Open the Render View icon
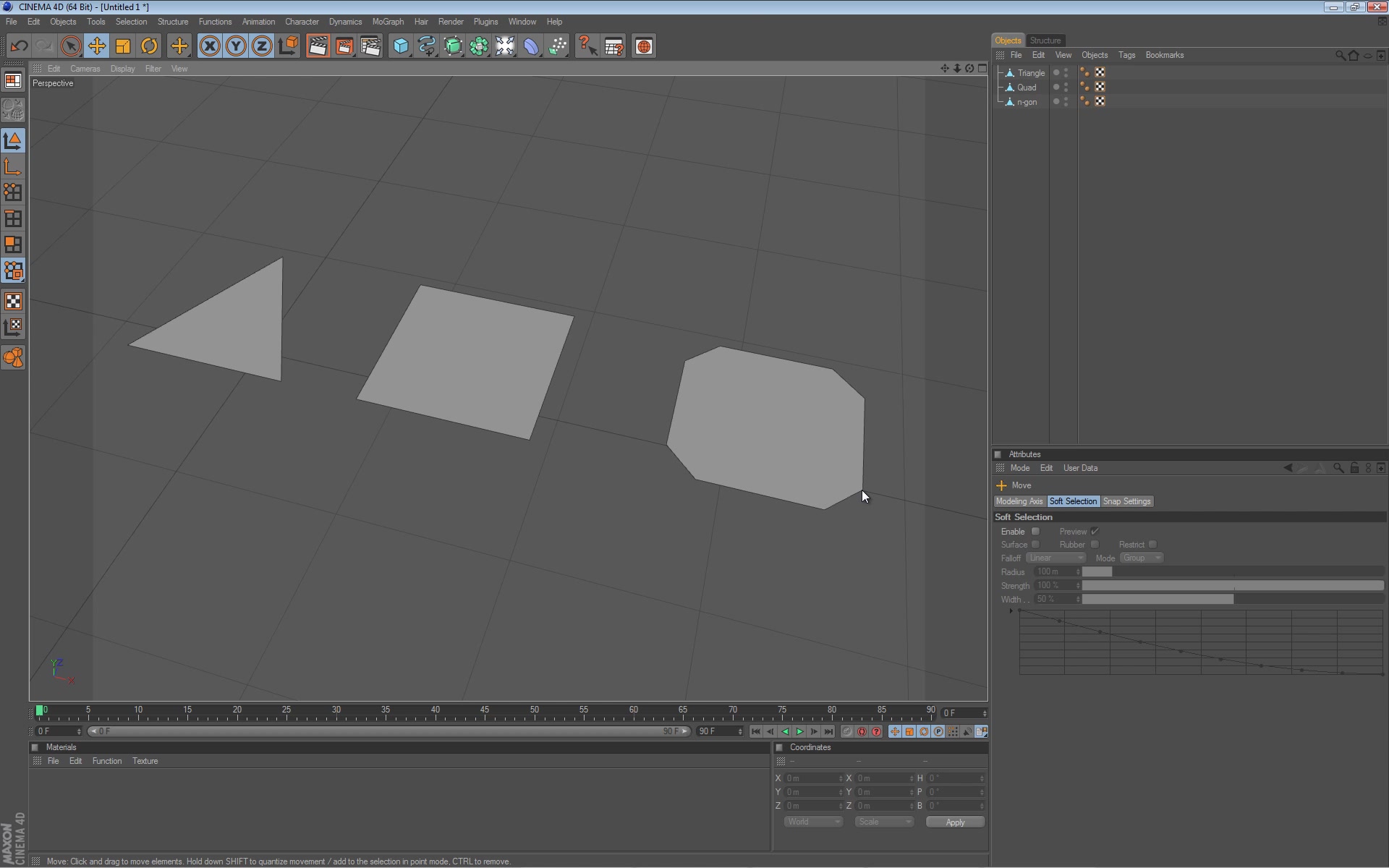1389x868 pixels. (x=318, y=46)
